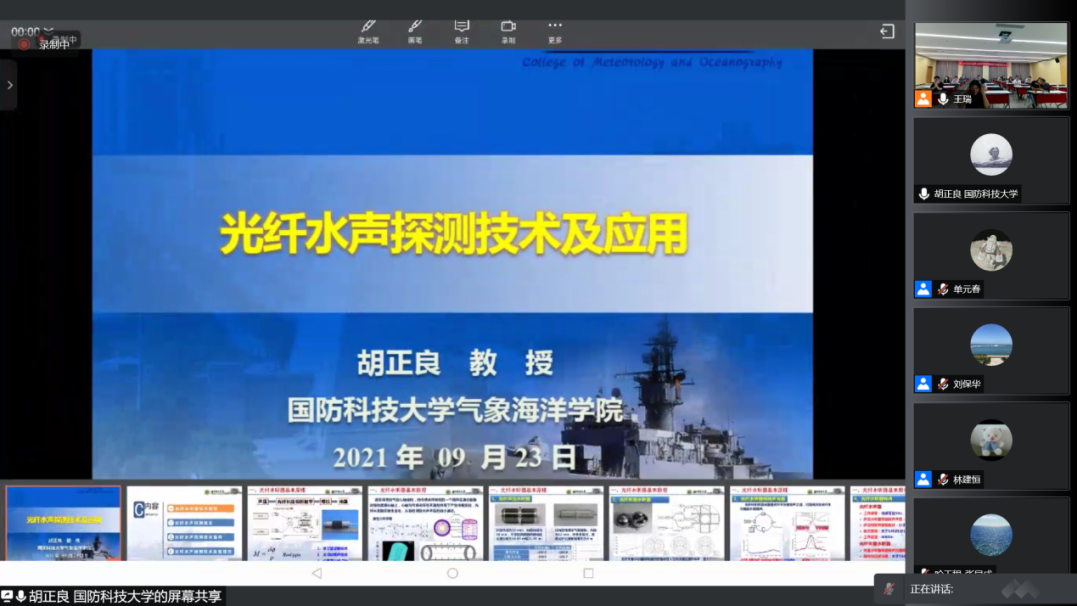
Task: Select the second slide thumbnail (contents page)
Action: pyautogui.click(x=185, y=522)
